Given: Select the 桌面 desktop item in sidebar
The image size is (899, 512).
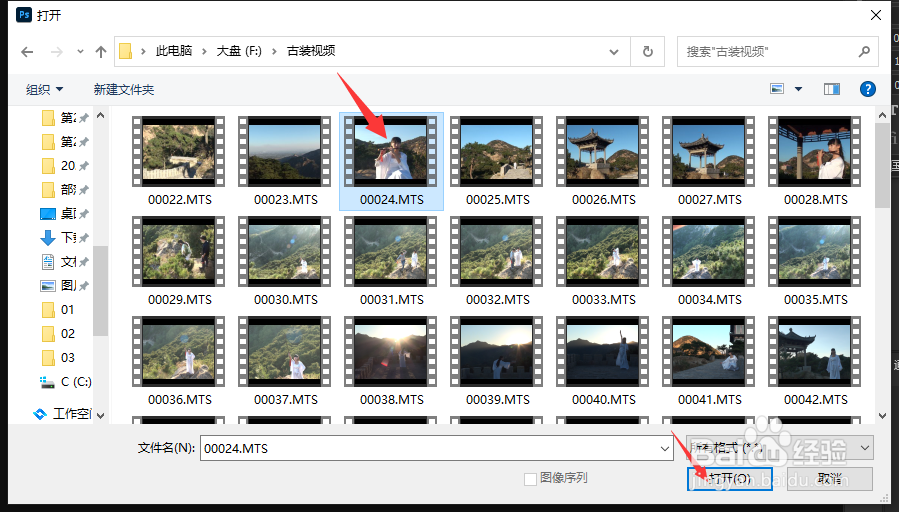Looking at the screenshot, I should pos(64,214).
